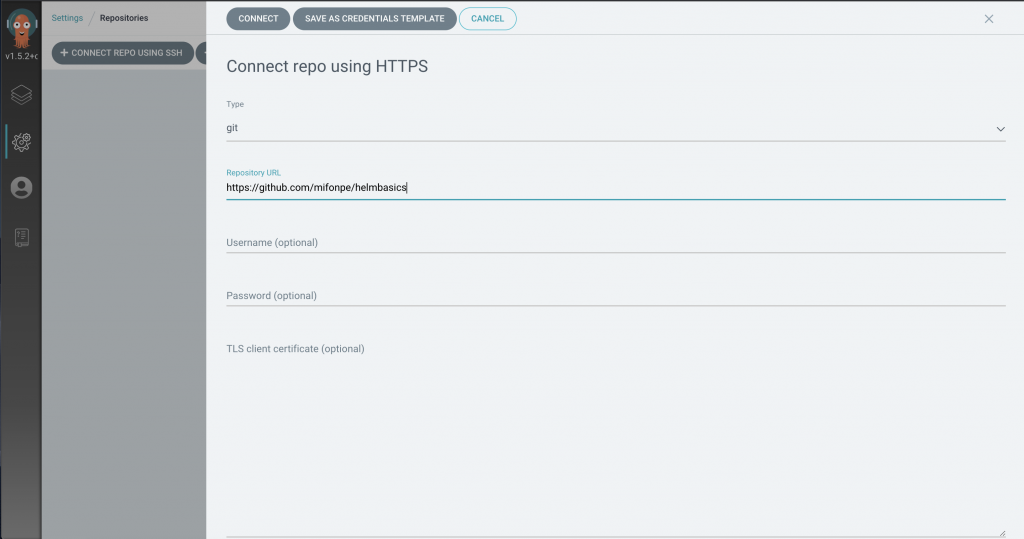Click the Connect repo using HTTPS heading
Image resolution: width=1024 pixels, height=539 pixels.
(x=327, y=66)
